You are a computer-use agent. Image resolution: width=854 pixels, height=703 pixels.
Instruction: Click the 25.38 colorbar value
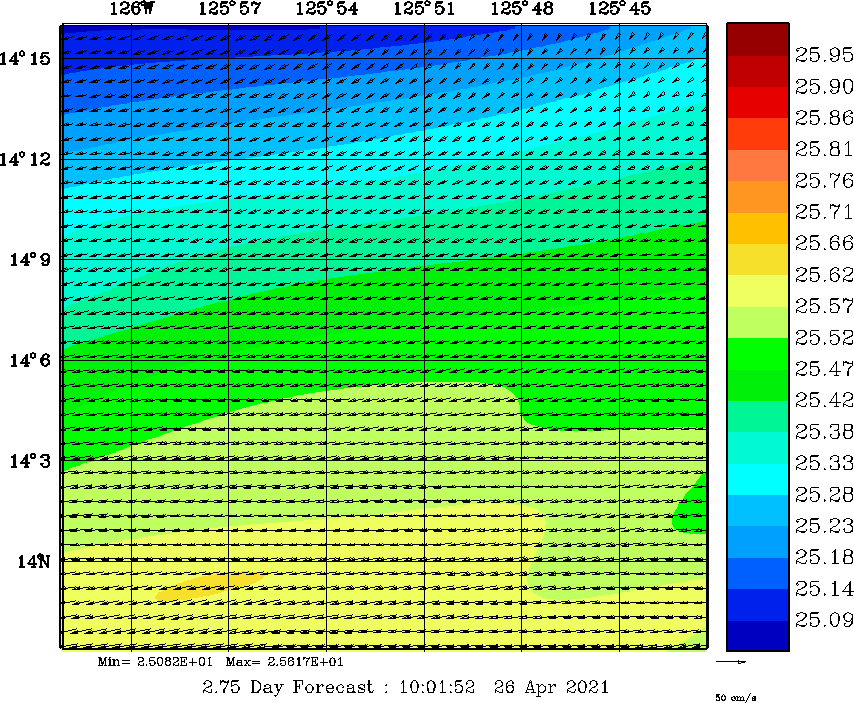point(824,431)
